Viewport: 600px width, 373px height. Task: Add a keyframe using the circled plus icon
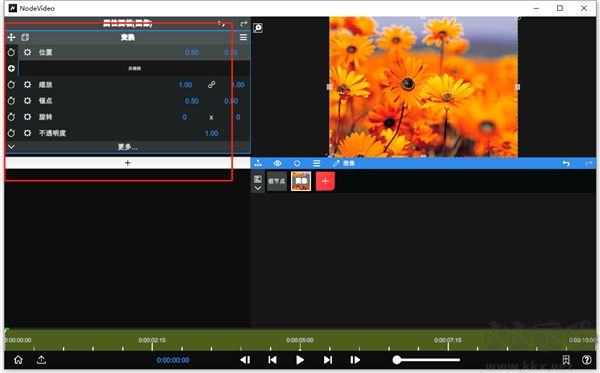[x=11, y=68]
